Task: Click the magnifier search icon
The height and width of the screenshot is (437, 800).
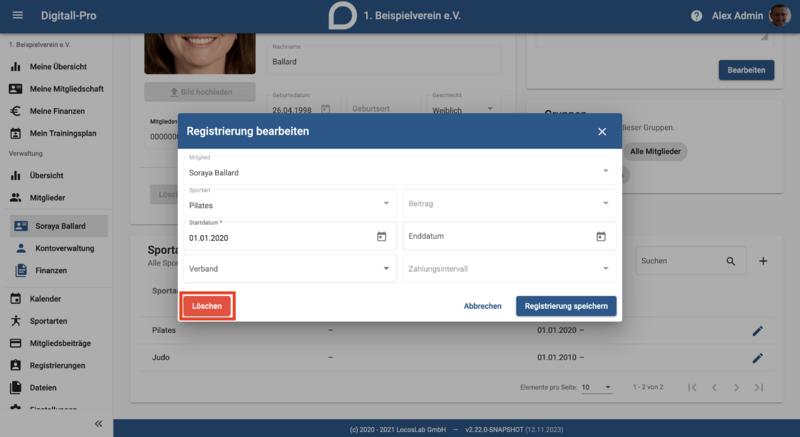Action: [x=731, y=261]
